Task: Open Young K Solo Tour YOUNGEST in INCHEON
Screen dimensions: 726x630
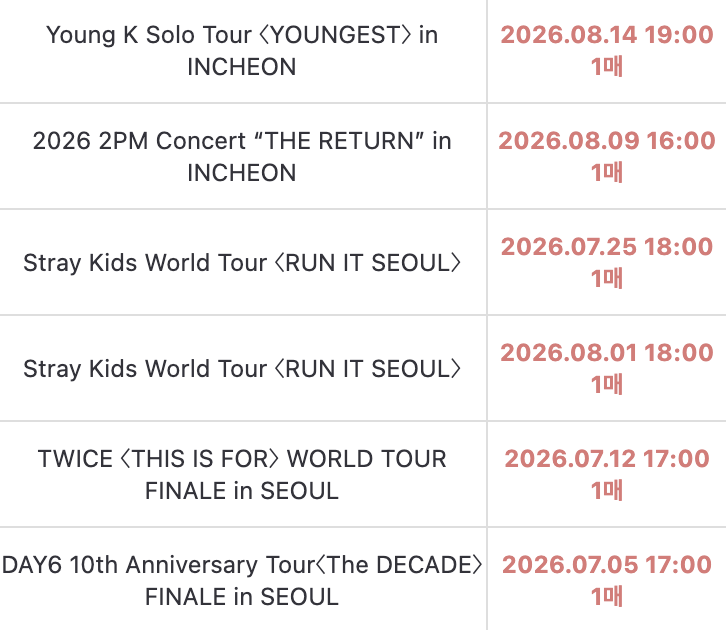Action: tap(242, 50)
